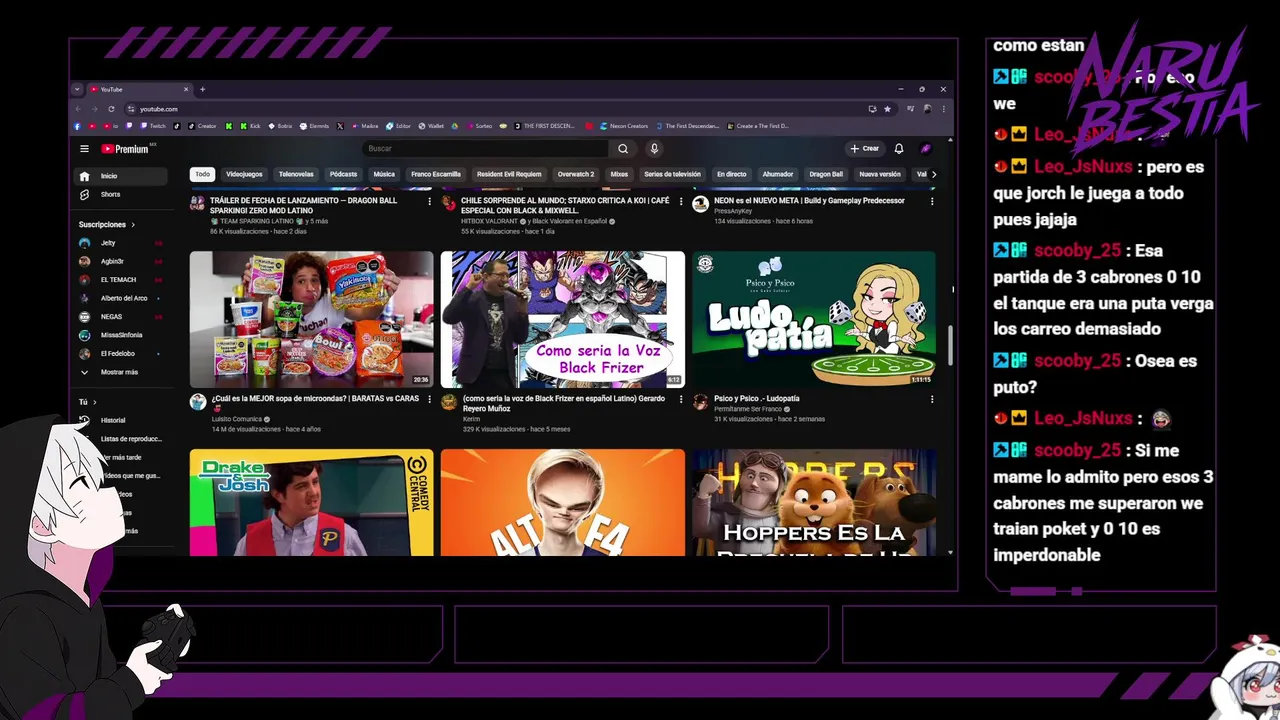
Task: Select the YouTube browser tab
Action: tap(138, 89)
